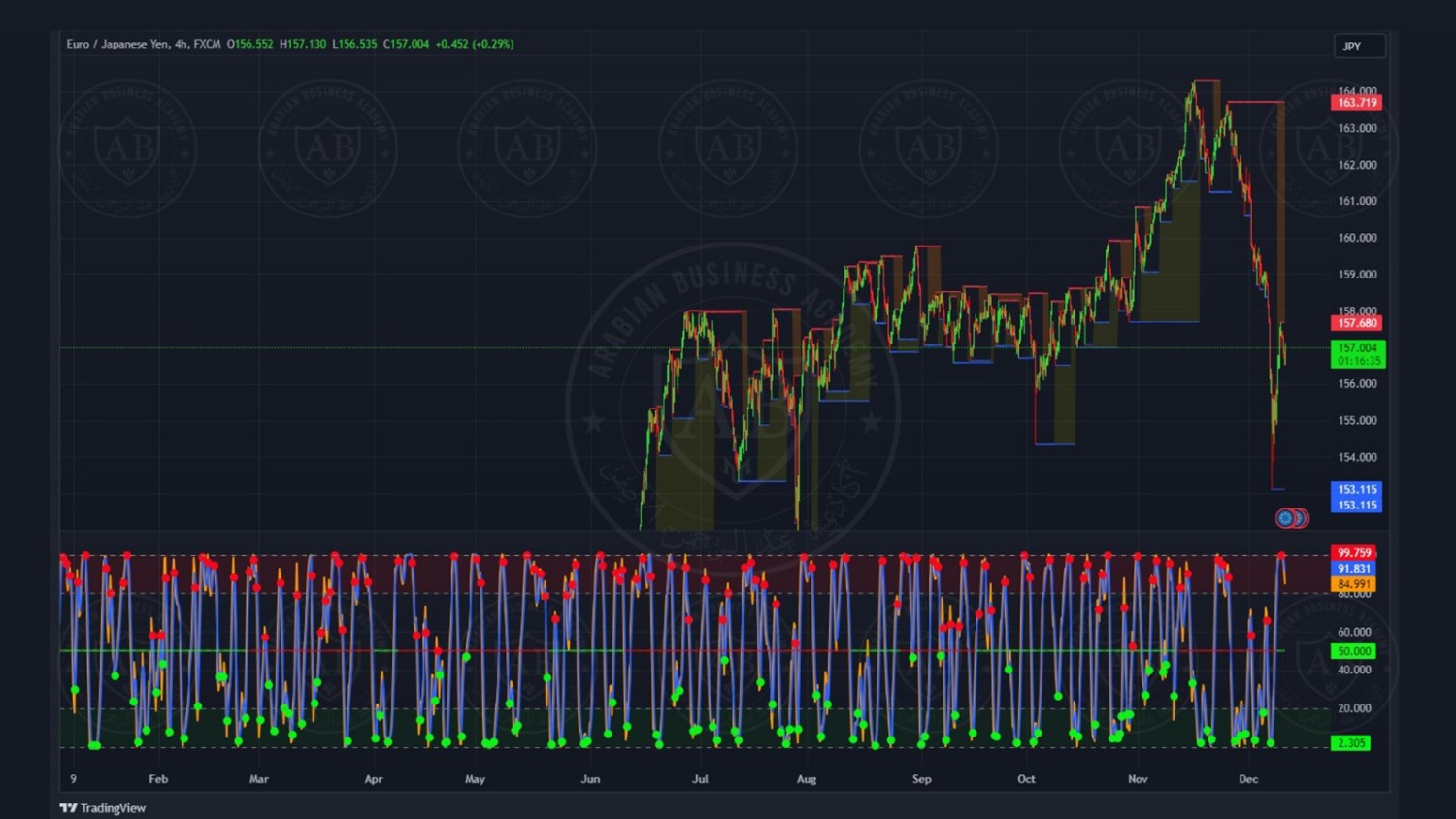The image size is (1456, 819).
Task: Click the Sep label on time axis
Action: tap(921, 779)
